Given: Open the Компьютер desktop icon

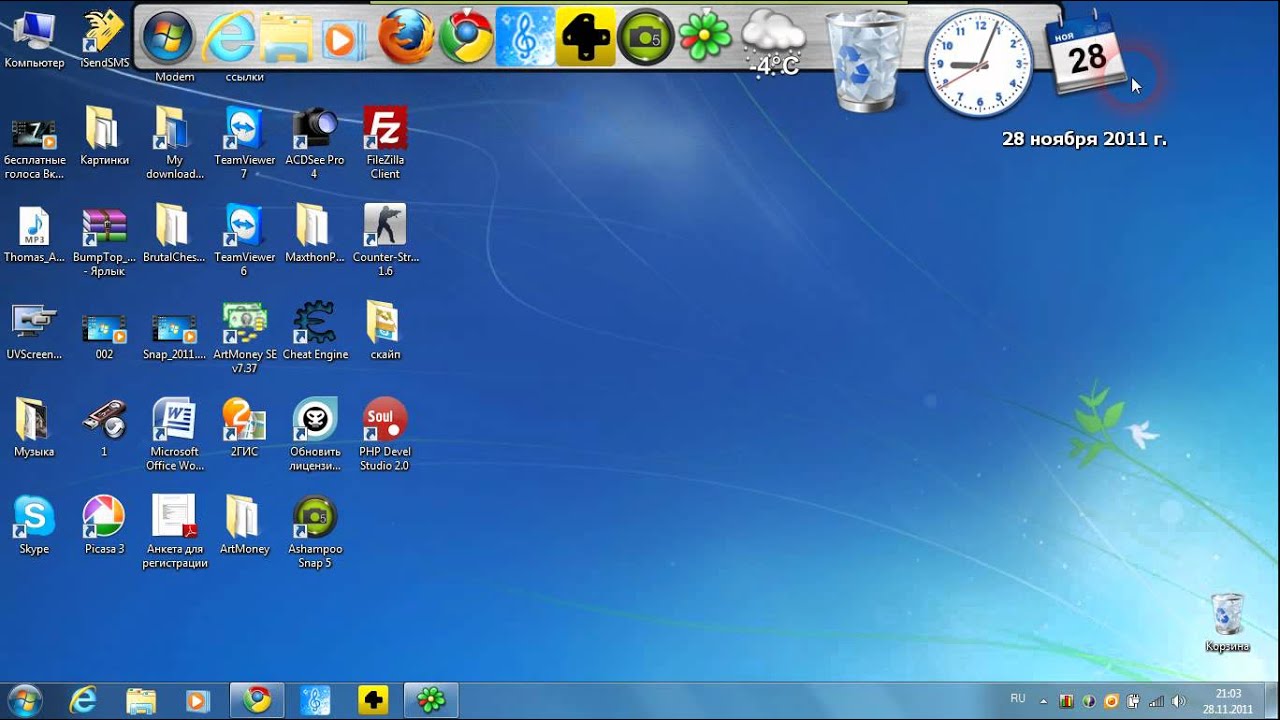Looking at the screenshot, I should 34,40.
